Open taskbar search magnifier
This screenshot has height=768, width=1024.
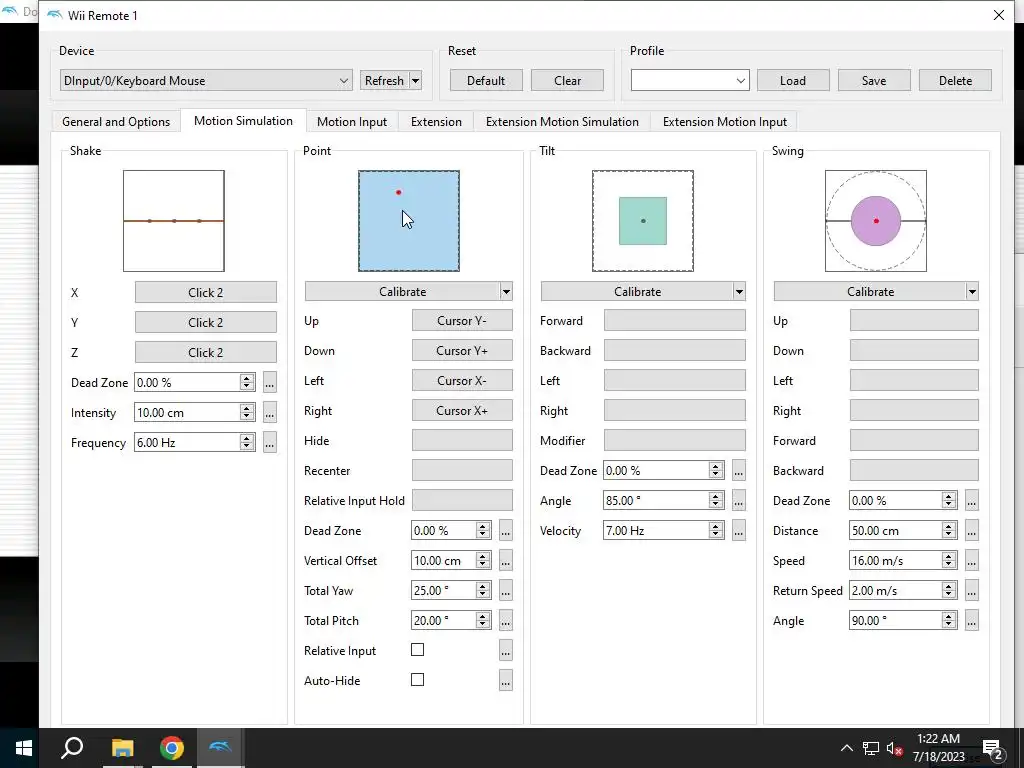point(72,748)
